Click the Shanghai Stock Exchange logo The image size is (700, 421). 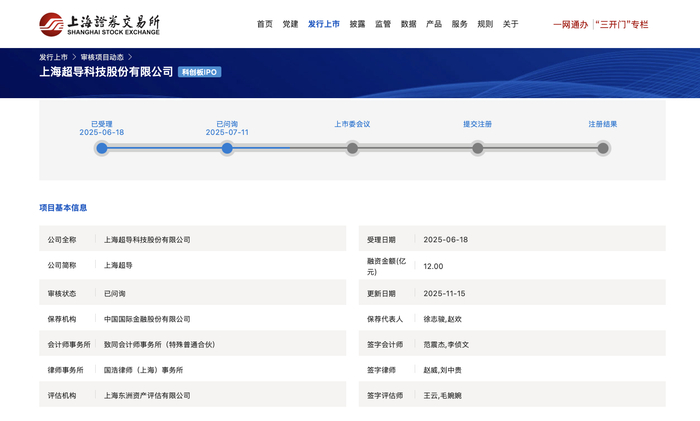coord(99,25)
